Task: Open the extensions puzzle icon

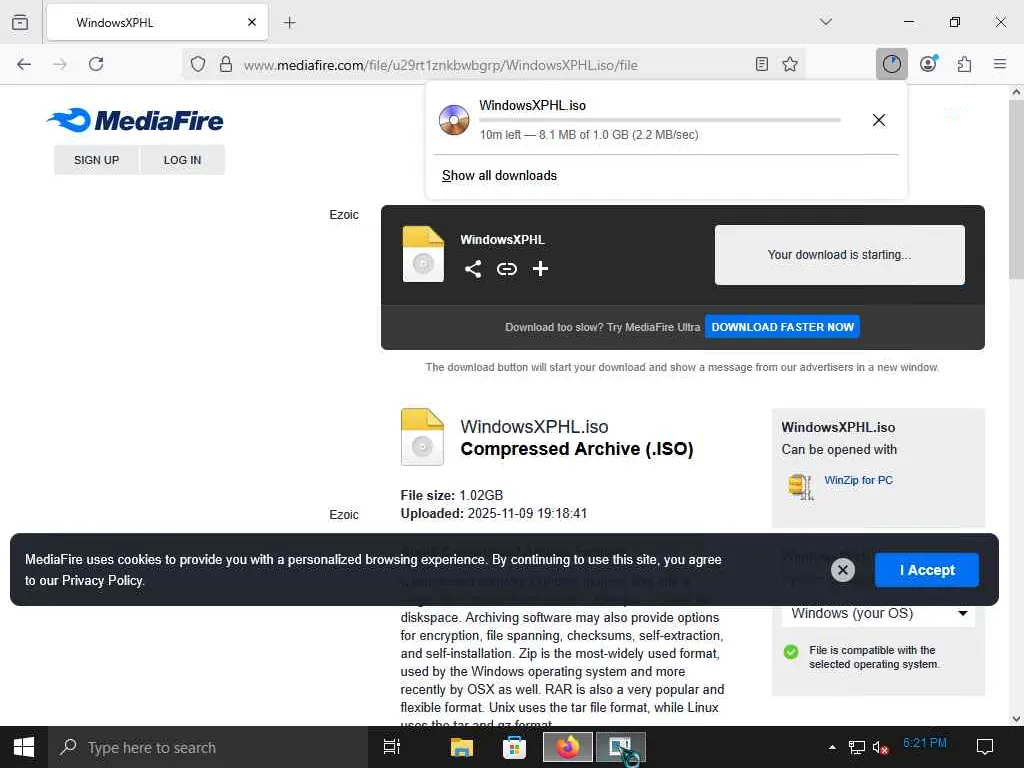Action: coord(964,64)
